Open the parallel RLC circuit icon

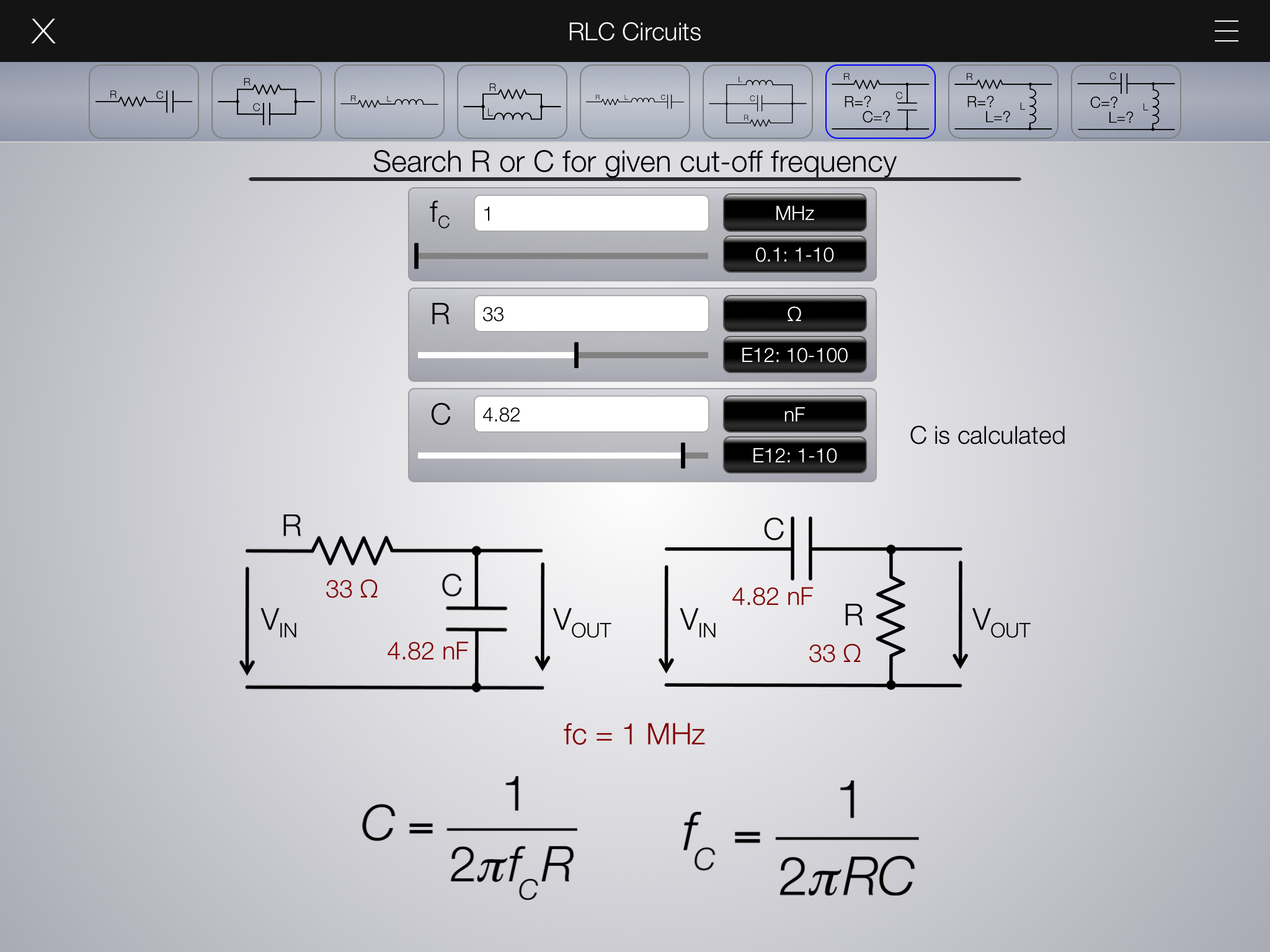757,102
